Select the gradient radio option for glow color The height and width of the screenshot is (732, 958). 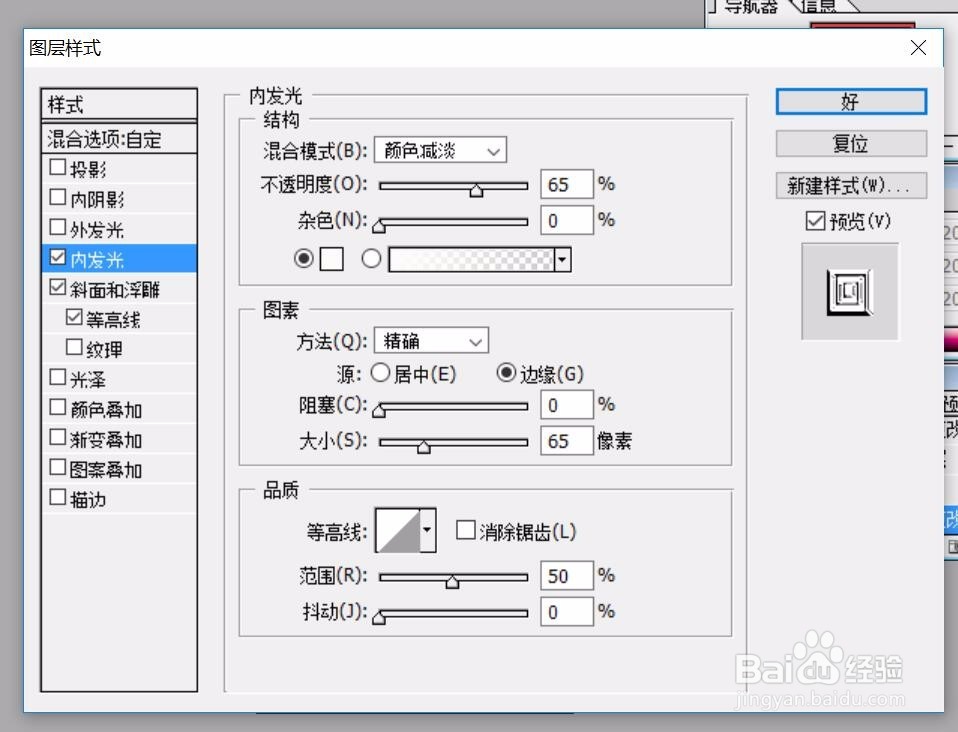pyautogui.click(x=370, y=258)
